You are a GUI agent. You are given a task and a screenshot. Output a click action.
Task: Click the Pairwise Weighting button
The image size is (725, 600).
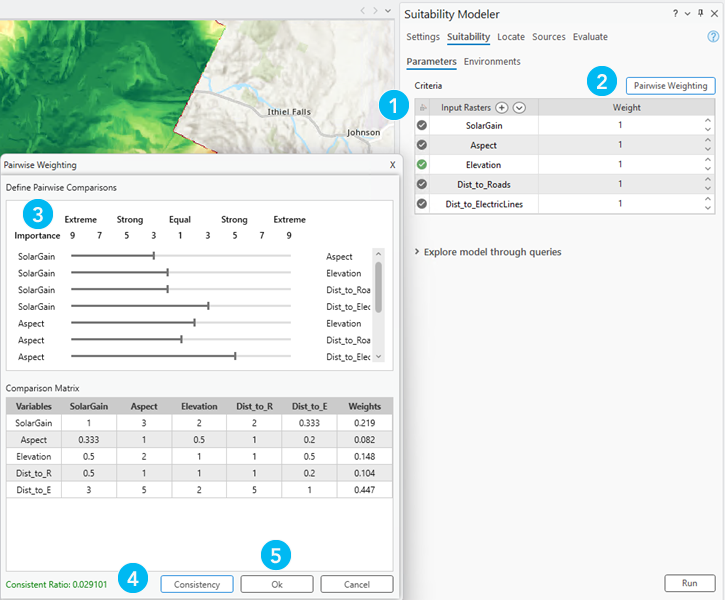pos(670,86)
